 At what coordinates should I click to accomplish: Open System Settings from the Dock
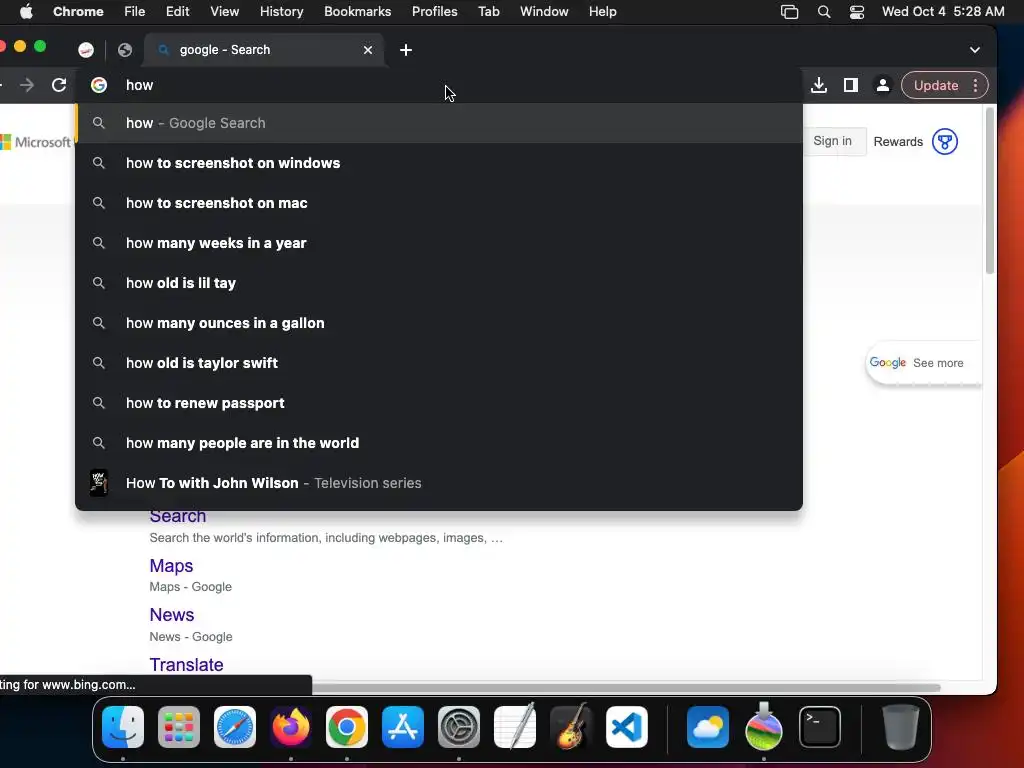coord(458,727)
